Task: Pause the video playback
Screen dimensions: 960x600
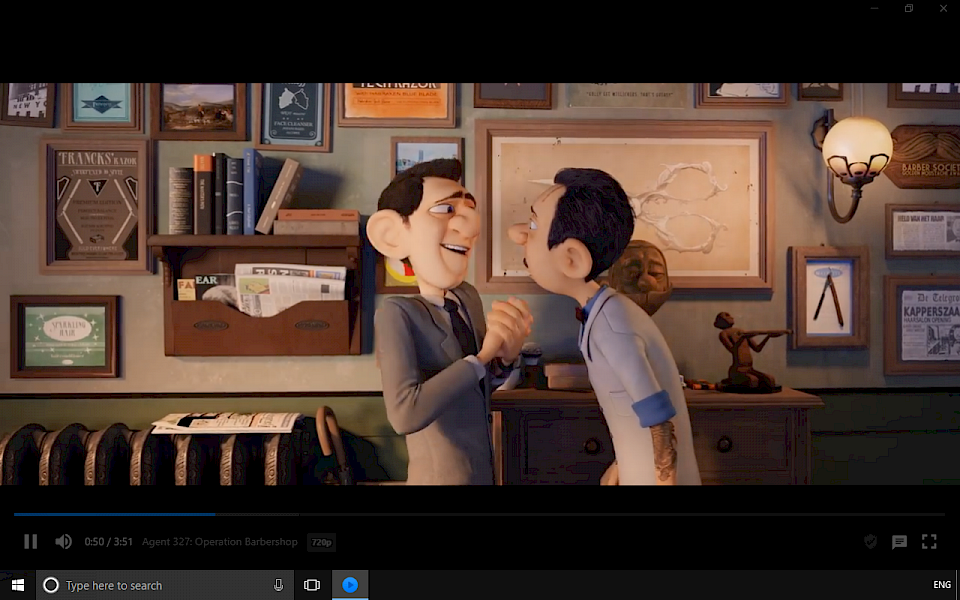Action: click(x=30, y=542)
